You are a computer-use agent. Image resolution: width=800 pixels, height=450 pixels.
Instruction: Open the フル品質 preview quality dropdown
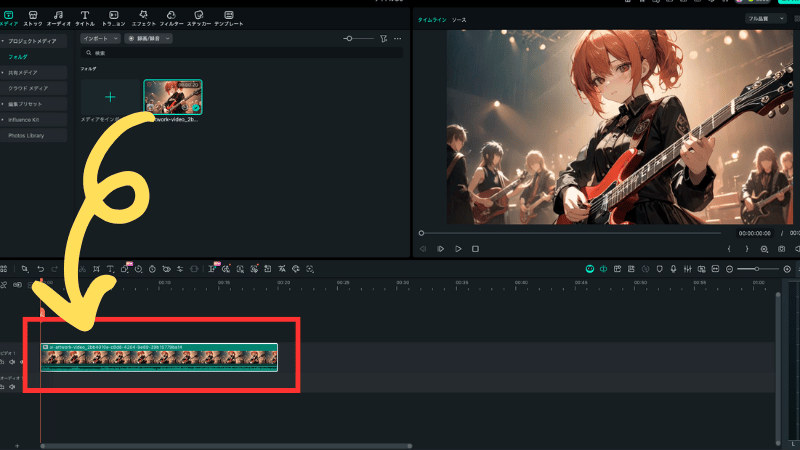[x=764, y=19]
